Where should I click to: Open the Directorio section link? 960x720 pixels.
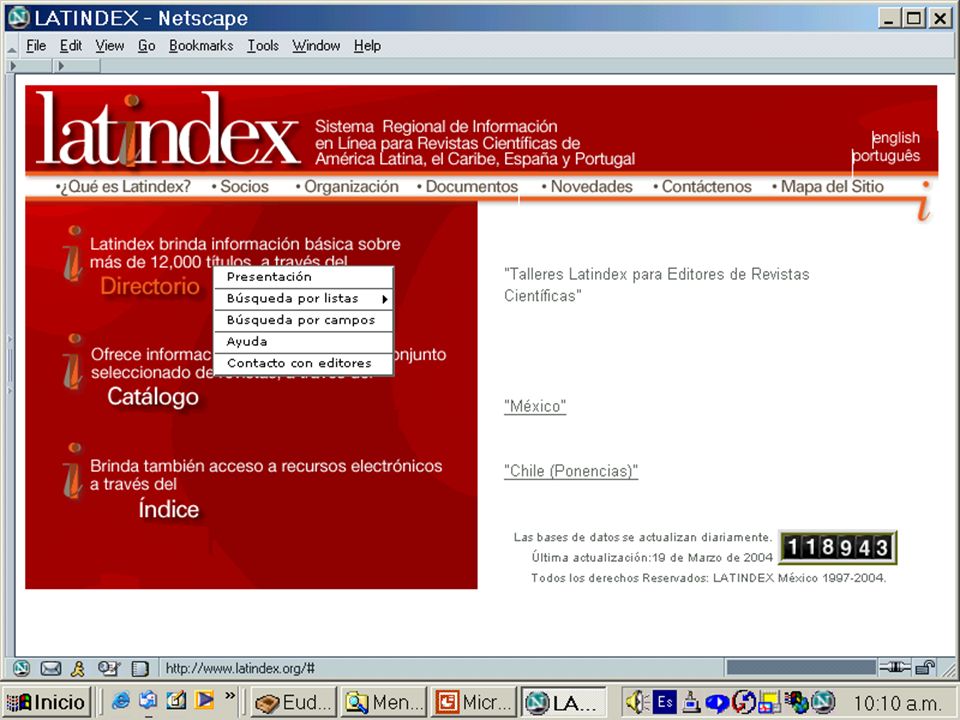click(150, 286)
